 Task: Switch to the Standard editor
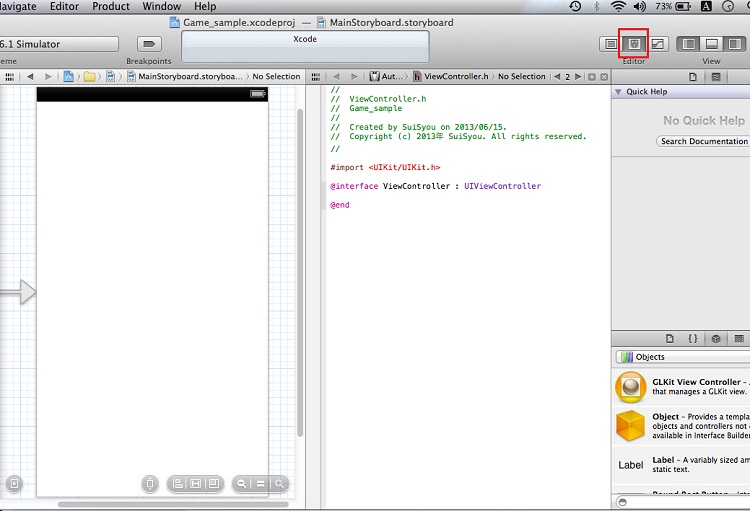tap(610, 44)
